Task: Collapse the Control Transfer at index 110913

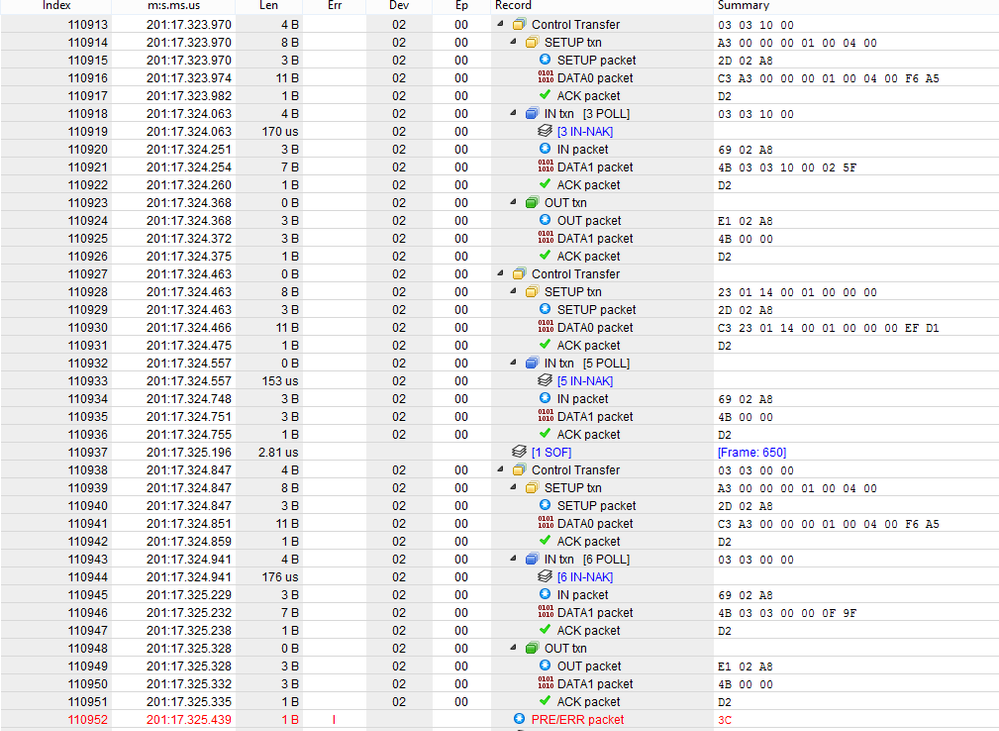Action: (500, 24)
